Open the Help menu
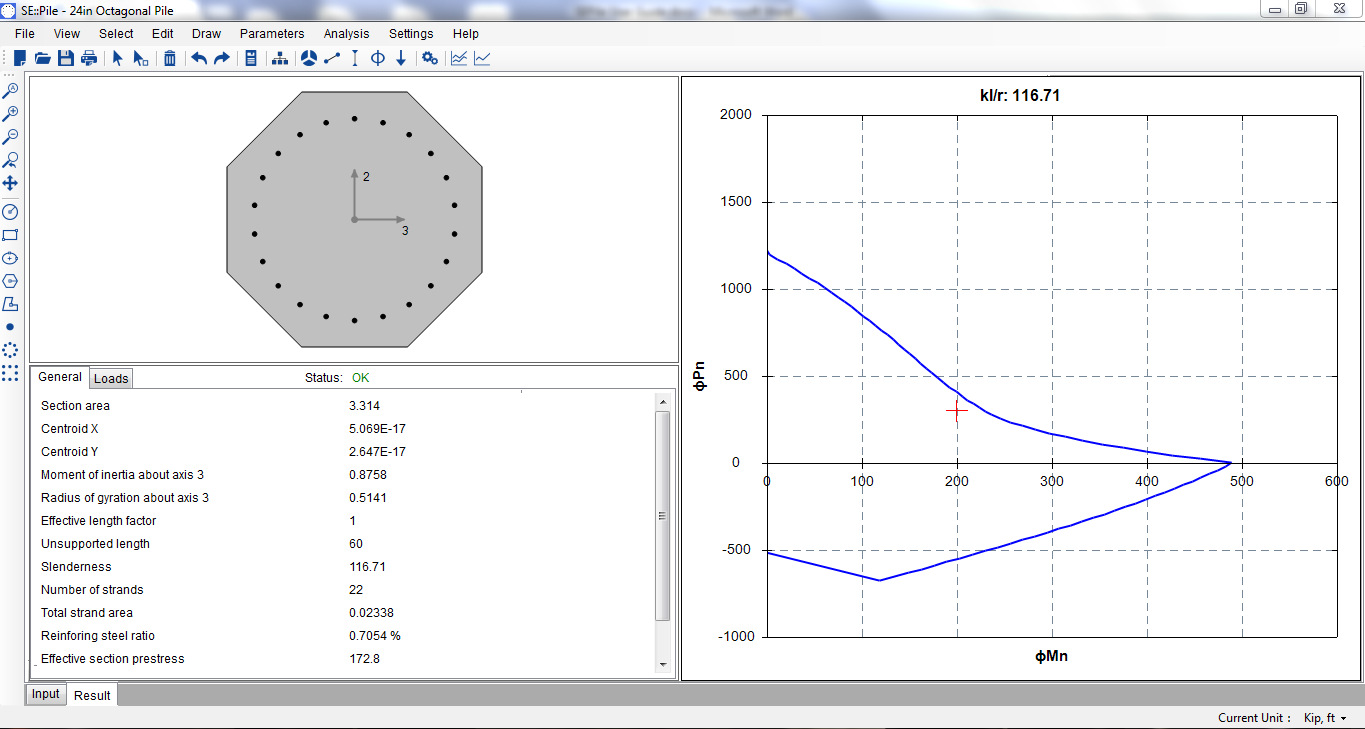The image size is (1365, 729). (x=466, y=34)
